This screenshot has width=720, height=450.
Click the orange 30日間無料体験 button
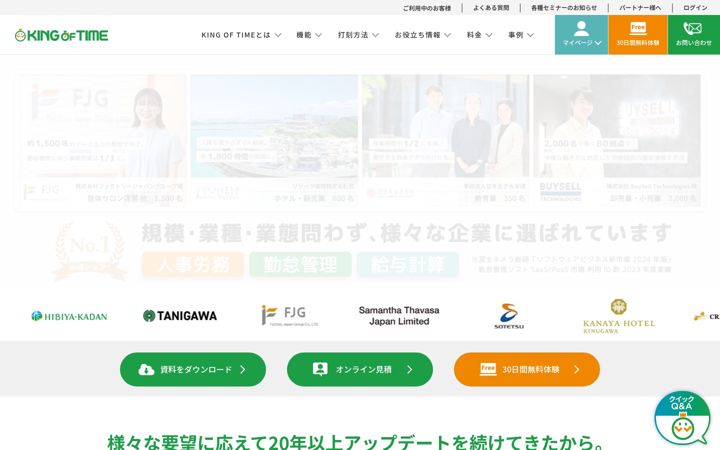click(527, 369)
